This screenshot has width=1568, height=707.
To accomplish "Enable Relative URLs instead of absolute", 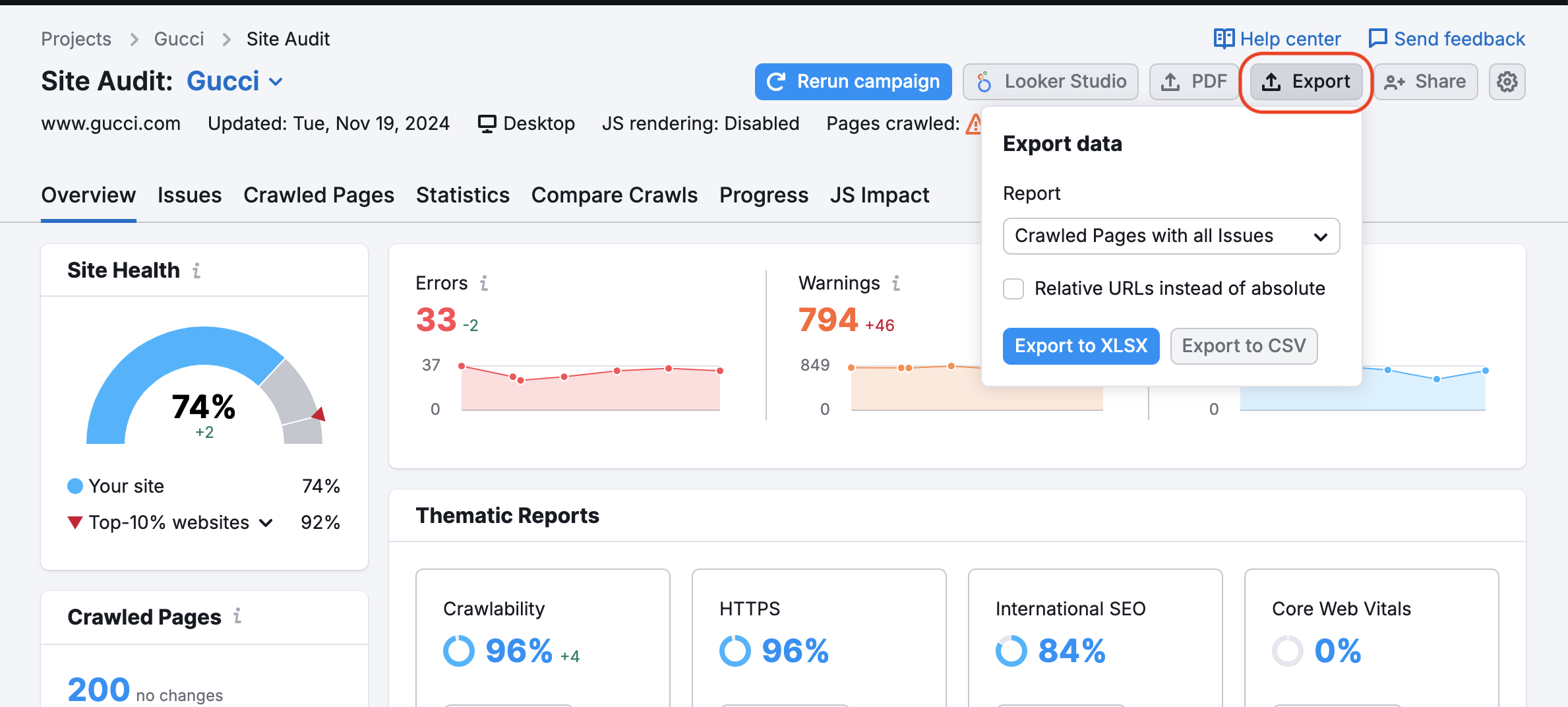I will click(x=1013, y=289).
